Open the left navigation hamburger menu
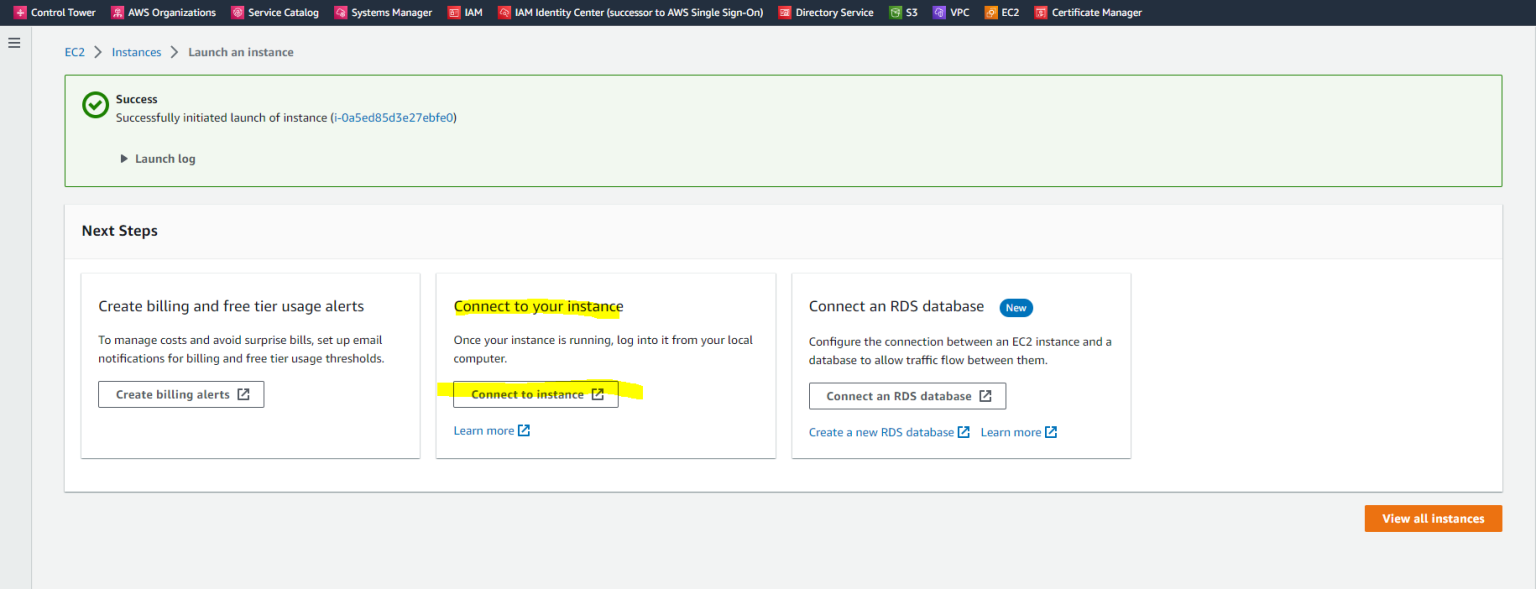1536x589 pixels. (x=14, y=42)
